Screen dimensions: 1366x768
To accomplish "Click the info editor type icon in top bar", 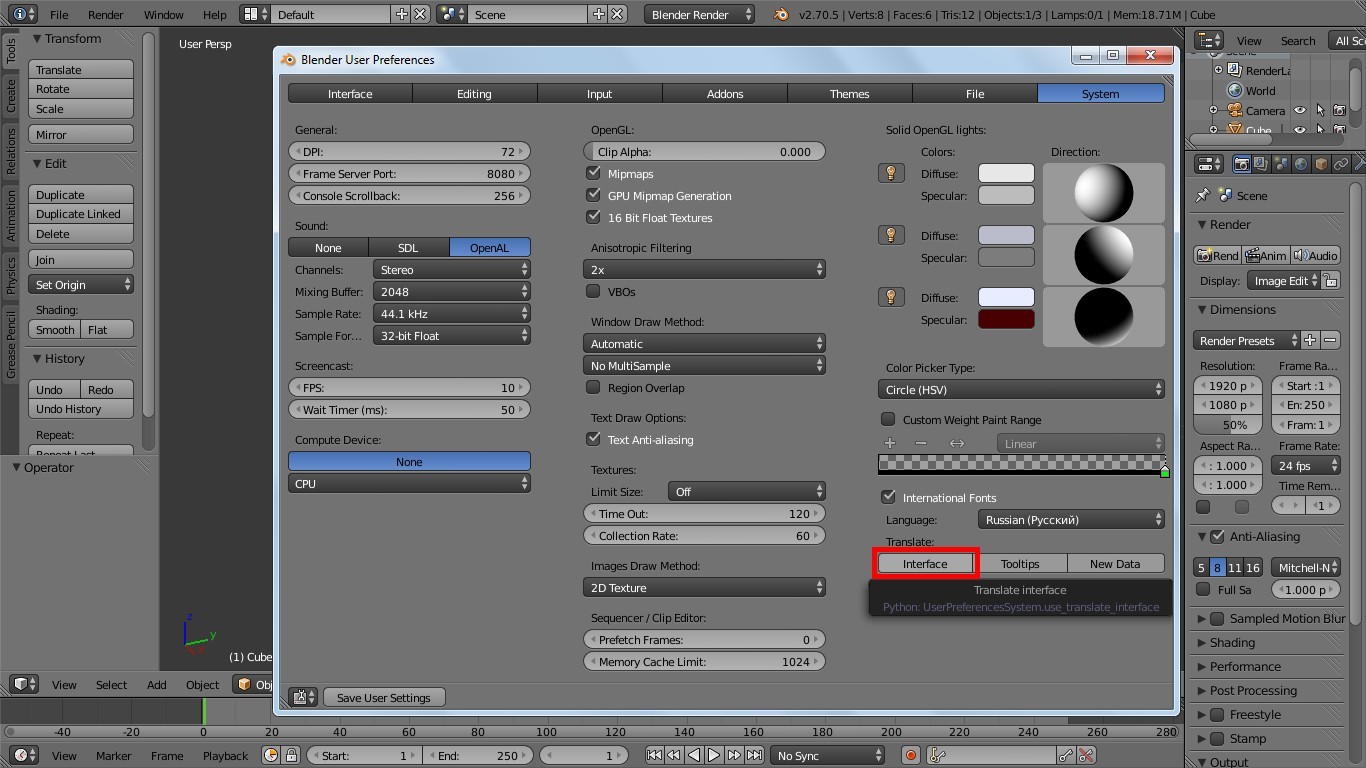I will click(x=22, y=14).
